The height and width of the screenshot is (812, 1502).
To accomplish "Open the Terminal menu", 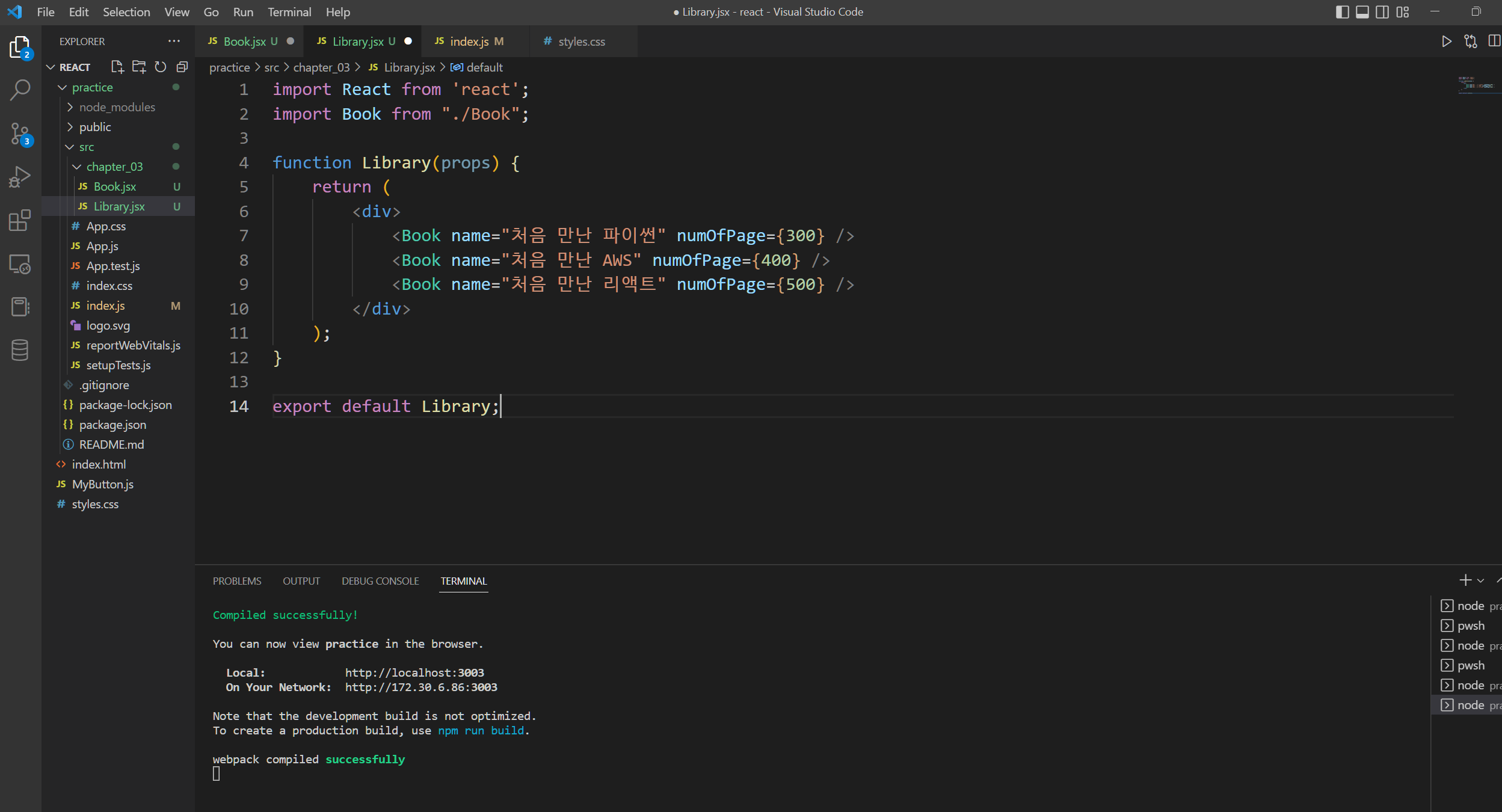I will pyautogui.click(x=289, y=12).
